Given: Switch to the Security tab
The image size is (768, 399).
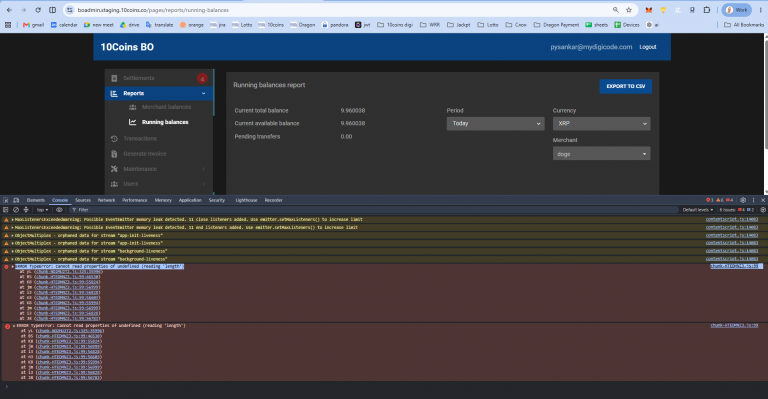Looking at the screenshot, I should coord(216,200).
